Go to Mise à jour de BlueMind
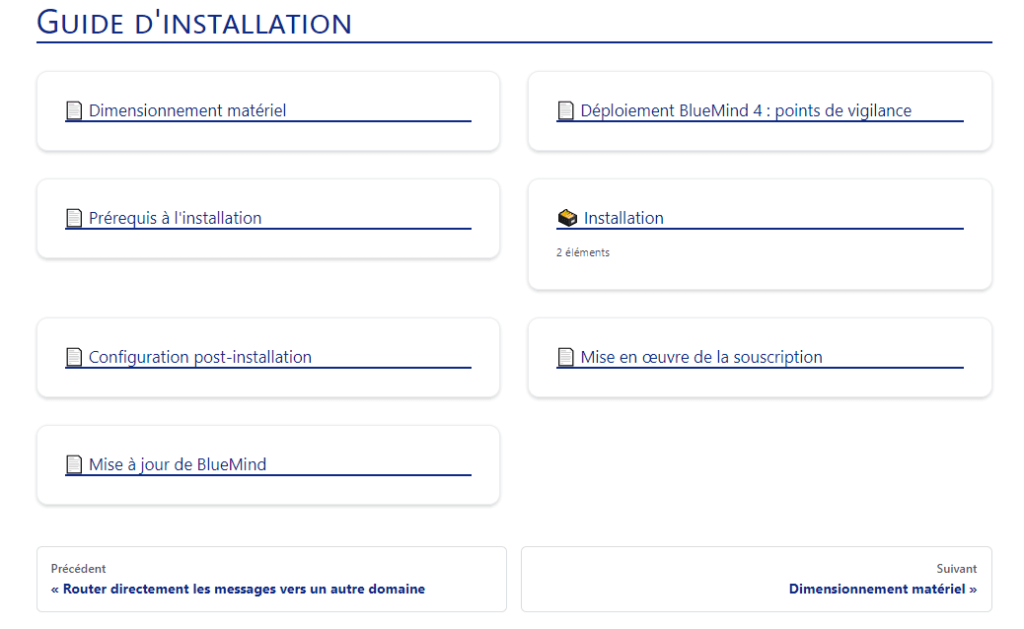 pyautogui.click(x=177, y=464)
